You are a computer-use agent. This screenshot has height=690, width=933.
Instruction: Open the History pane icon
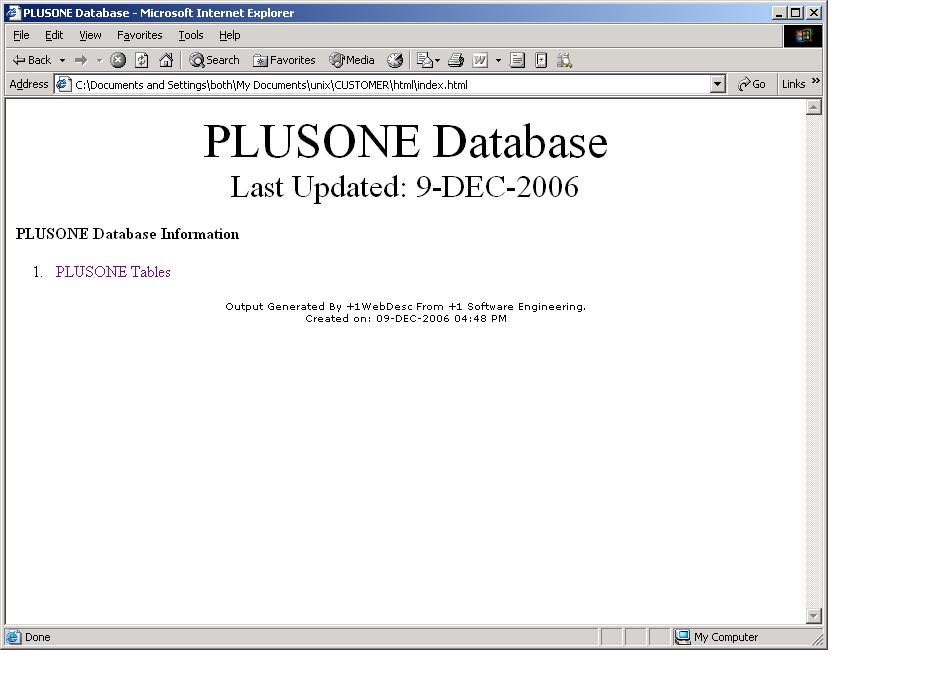(395, 60)
